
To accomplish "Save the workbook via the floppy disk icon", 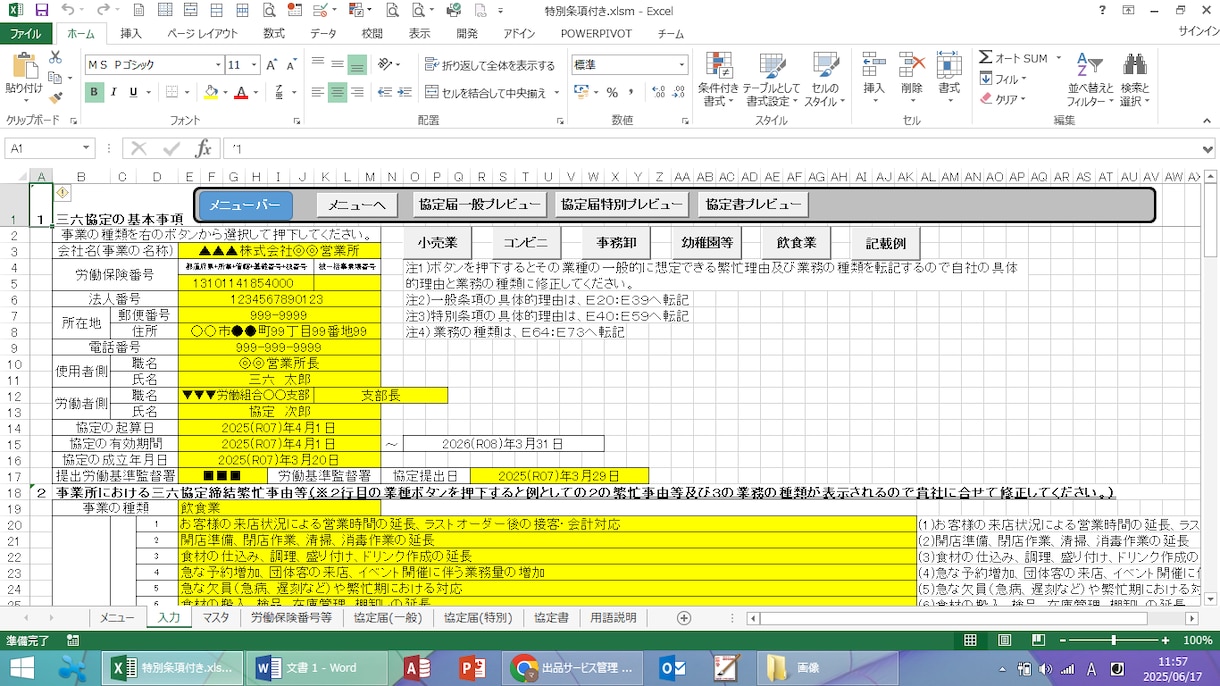I will [x=41, y=10].
